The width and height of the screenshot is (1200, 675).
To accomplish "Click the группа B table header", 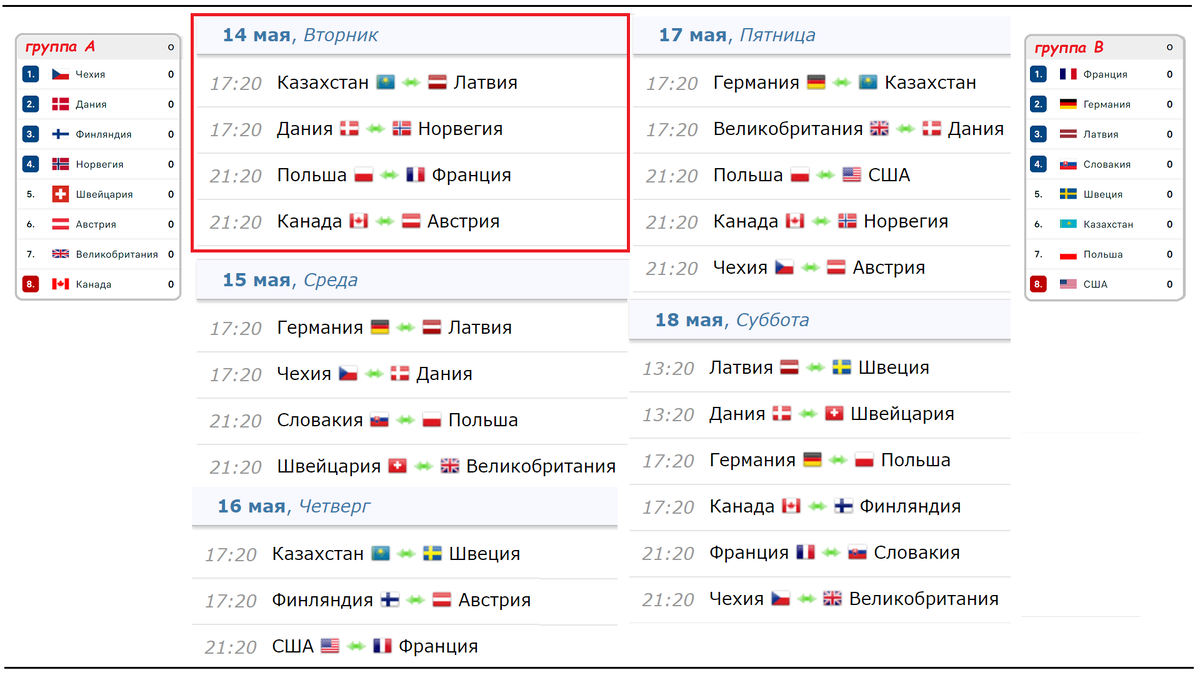I will pos(1102,46).
